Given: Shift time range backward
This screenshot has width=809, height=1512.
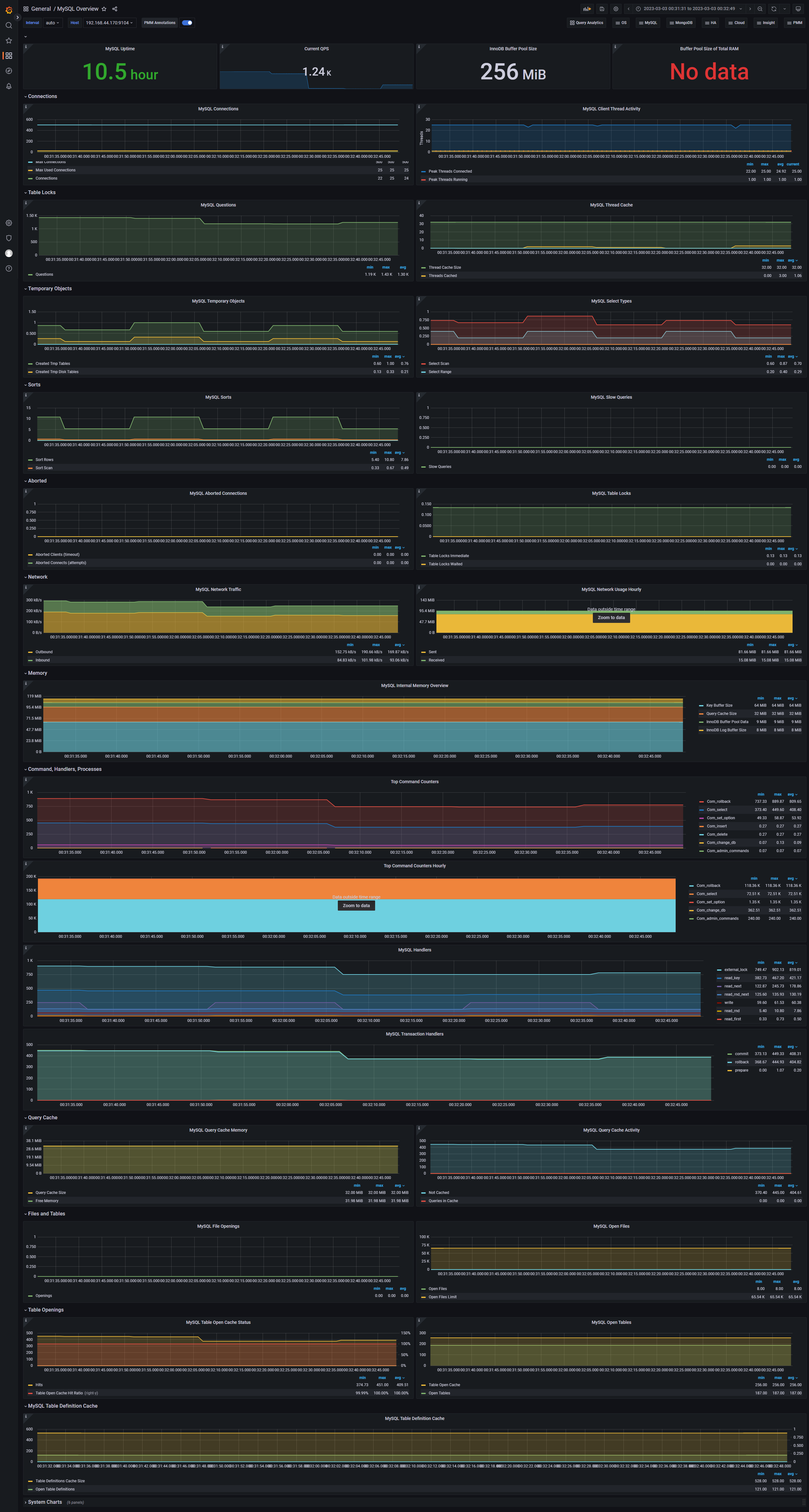Looking at the screenshot, I should coord(628,9).
